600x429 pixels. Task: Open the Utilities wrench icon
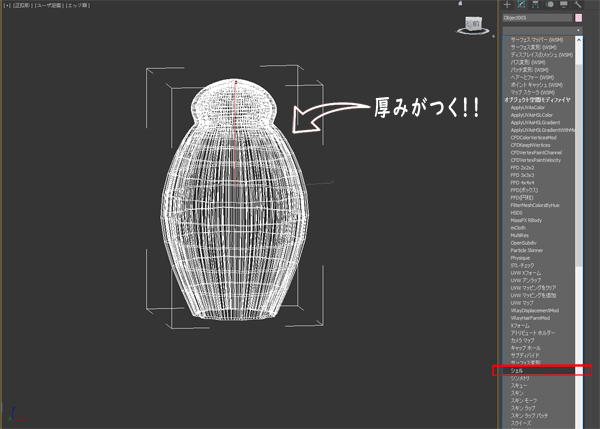(x=579, y=5)
